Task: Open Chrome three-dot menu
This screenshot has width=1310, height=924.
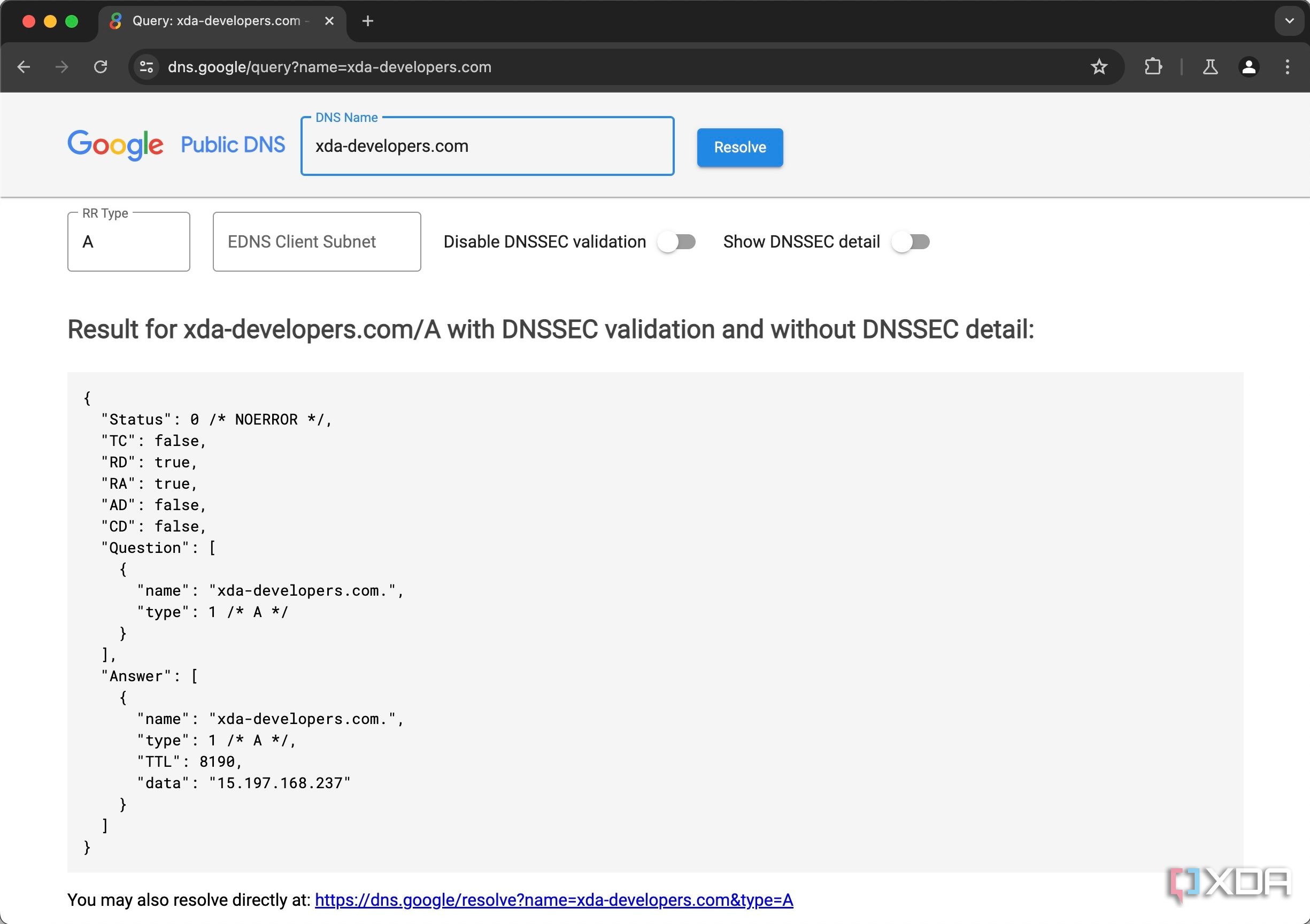Action: pos(1287,67)
